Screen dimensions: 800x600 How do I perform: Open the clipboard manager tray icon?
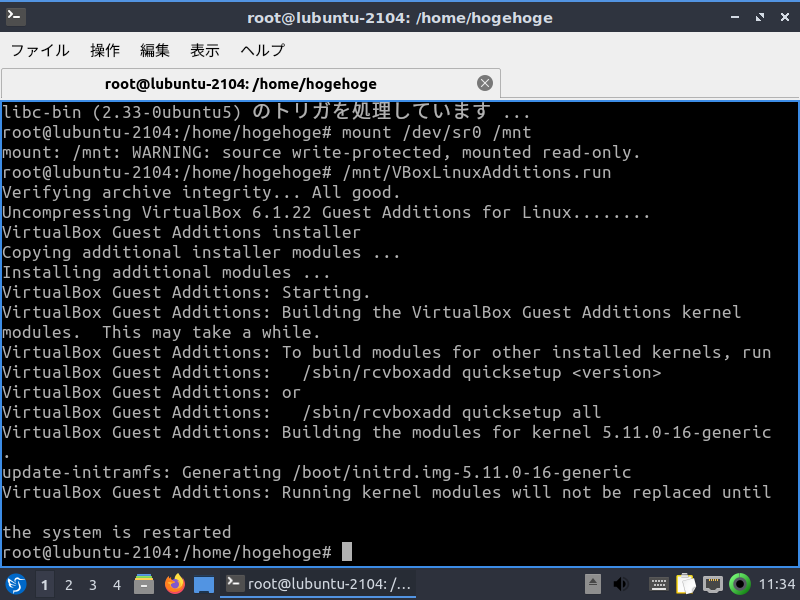coord(686,584)
